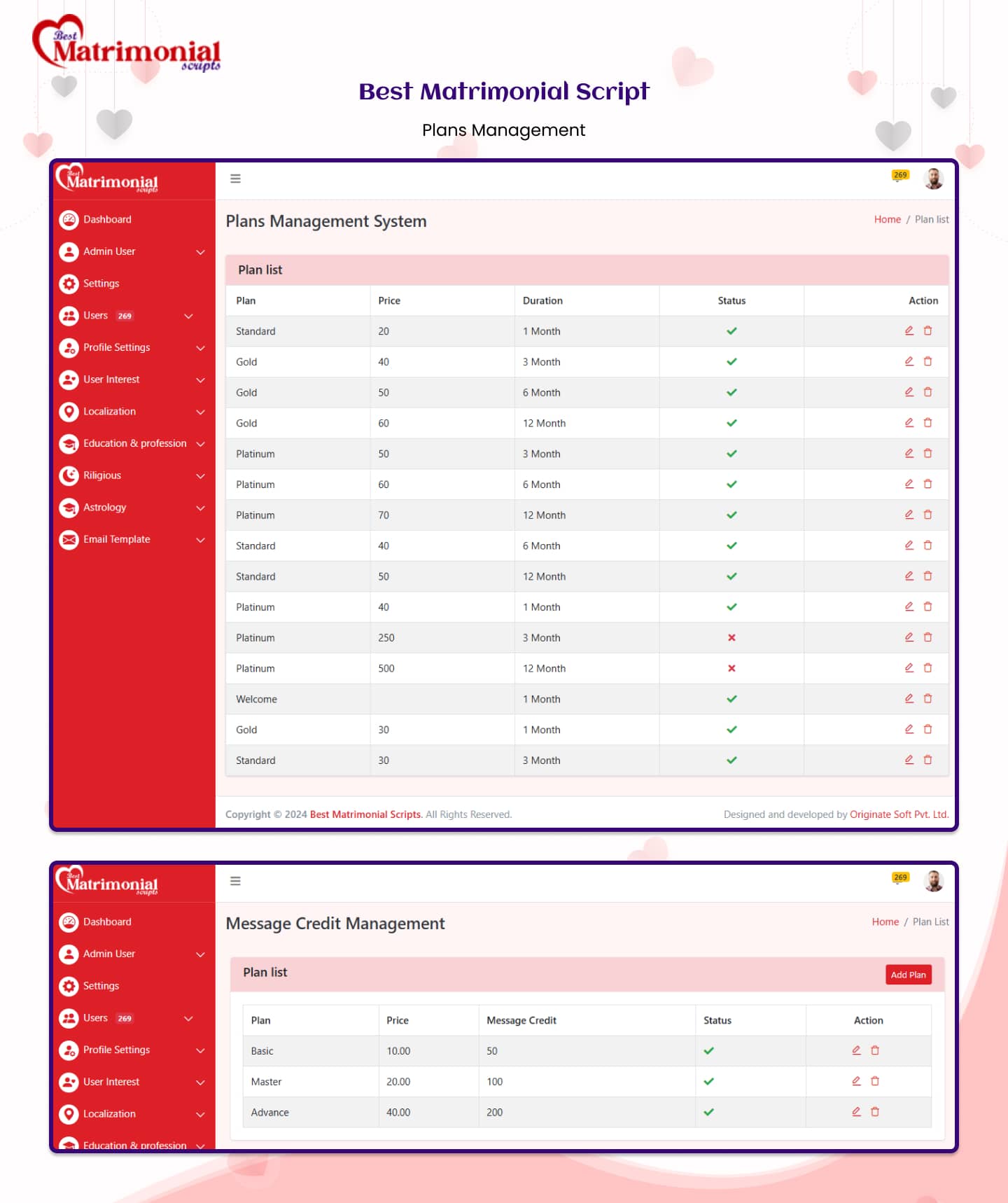Open Education & profession in Plans Management sidebar
This screenshot has height=1203, width=1008.
pyautogui.click(x=134, y=443)
